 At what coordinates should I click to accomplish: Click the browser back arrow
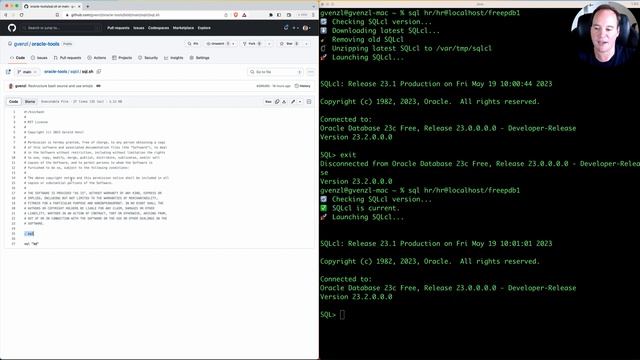click(6, 15)
